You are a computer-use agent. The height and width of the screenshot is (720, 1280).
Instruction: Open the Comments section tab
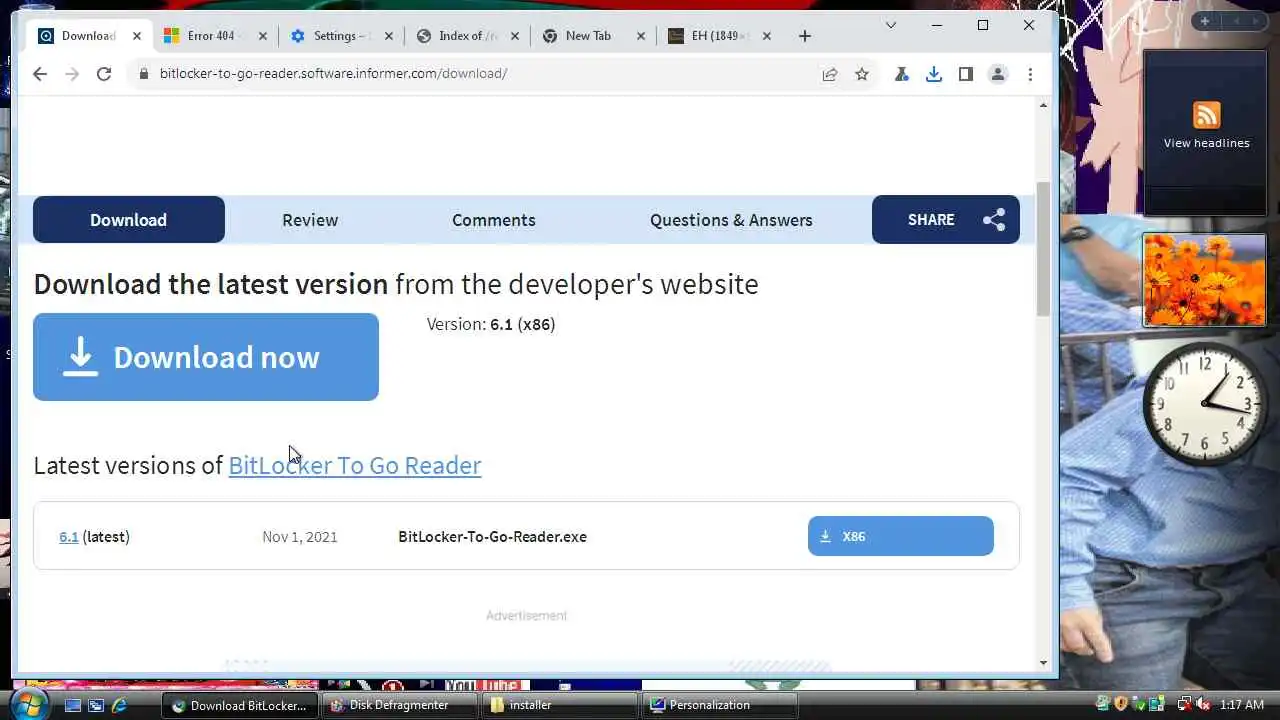pos(494,220)
